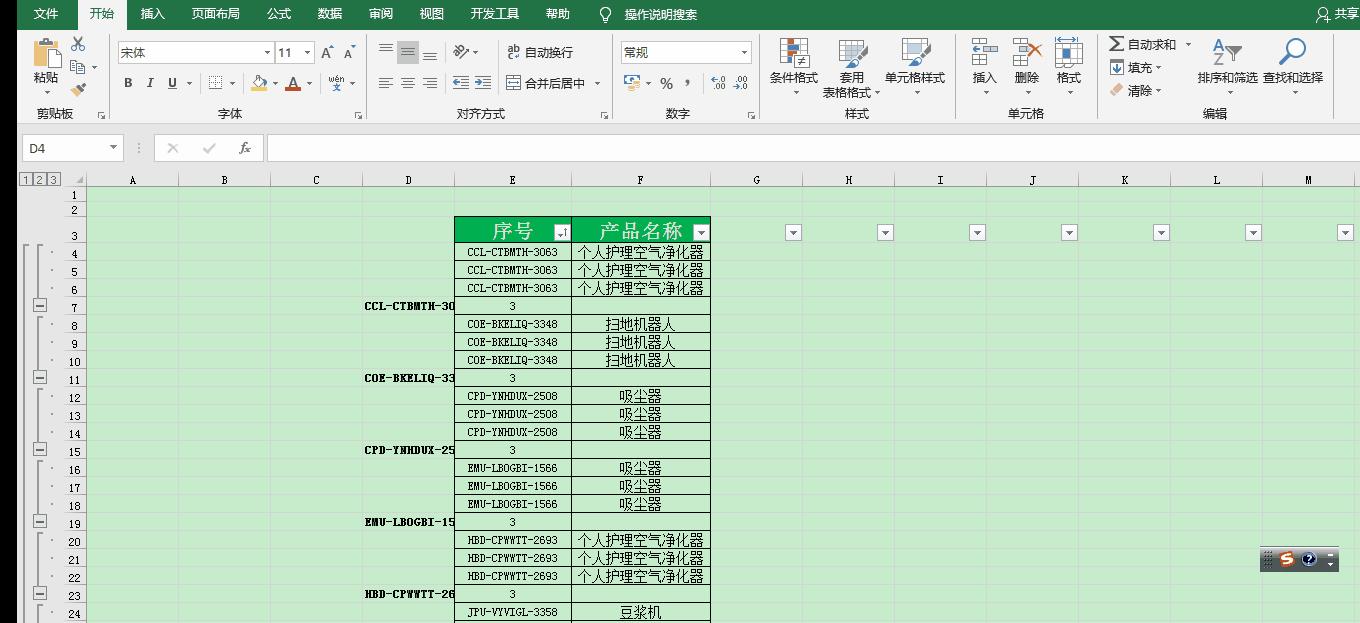Apply fill color with the paint bucket icon
Viewport: 1360px width, 623px height.
pyautogui.click(x=259, y=83)
